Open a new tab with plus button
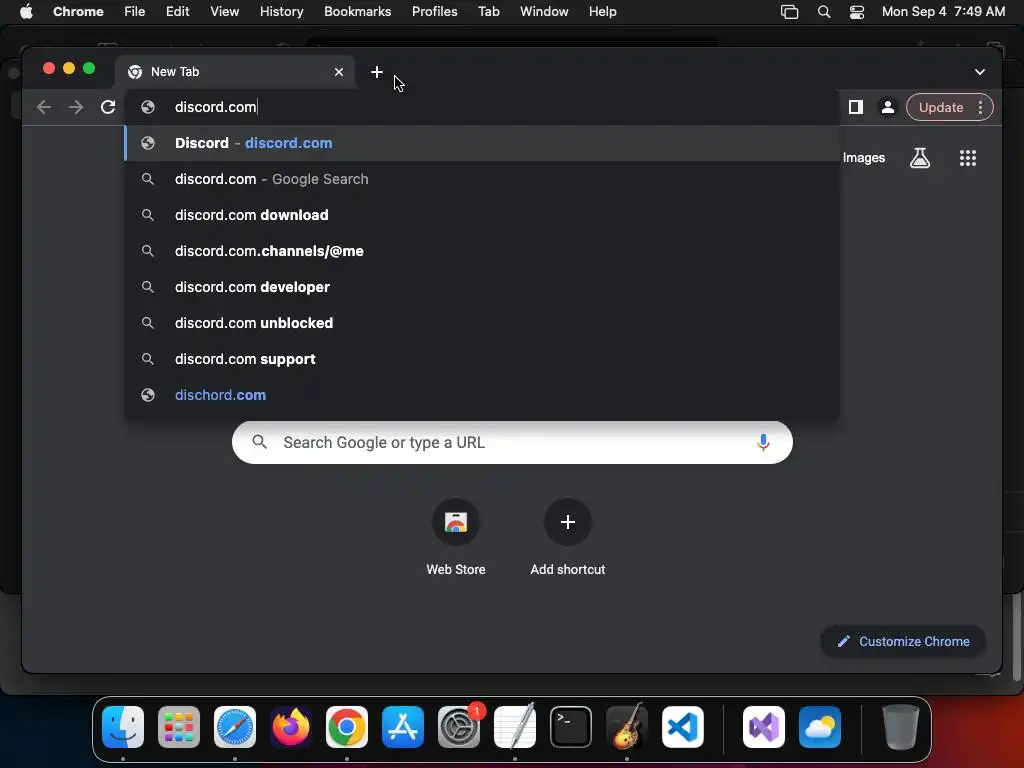 [x=377, y=72]
